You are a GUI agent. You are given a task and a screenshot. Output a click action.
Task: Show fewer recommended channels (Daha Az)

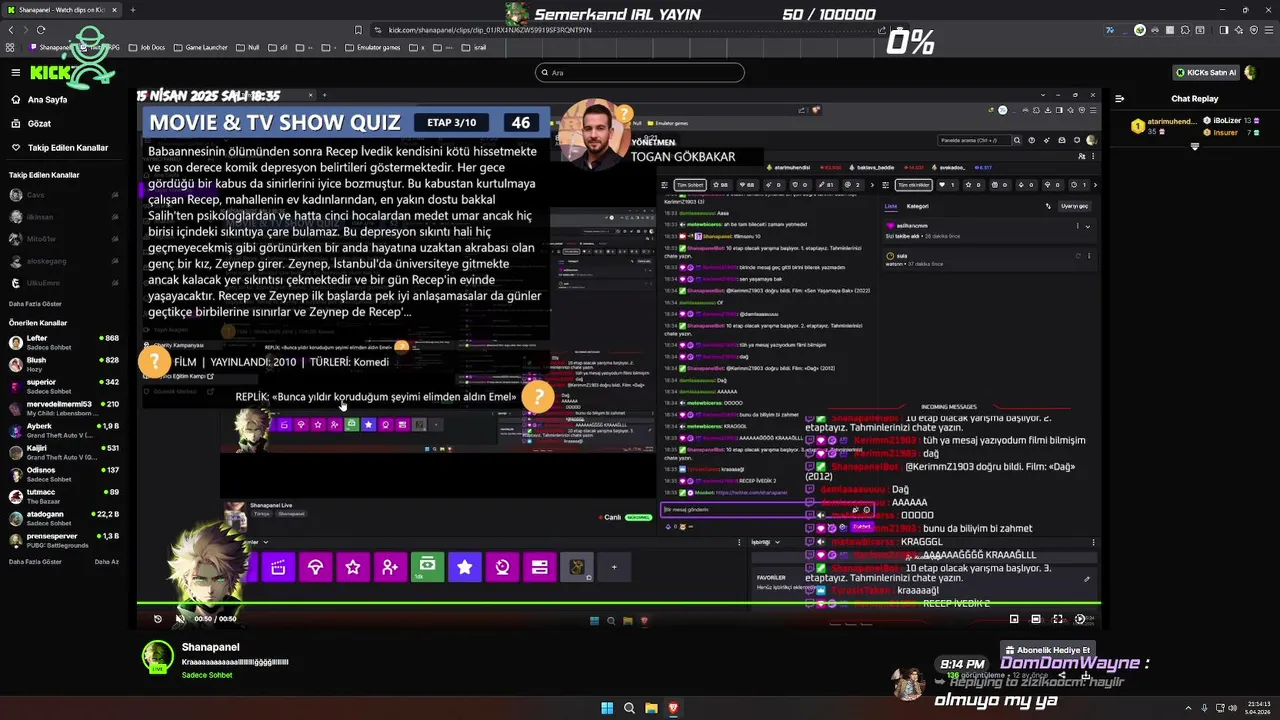click(106, 562)
